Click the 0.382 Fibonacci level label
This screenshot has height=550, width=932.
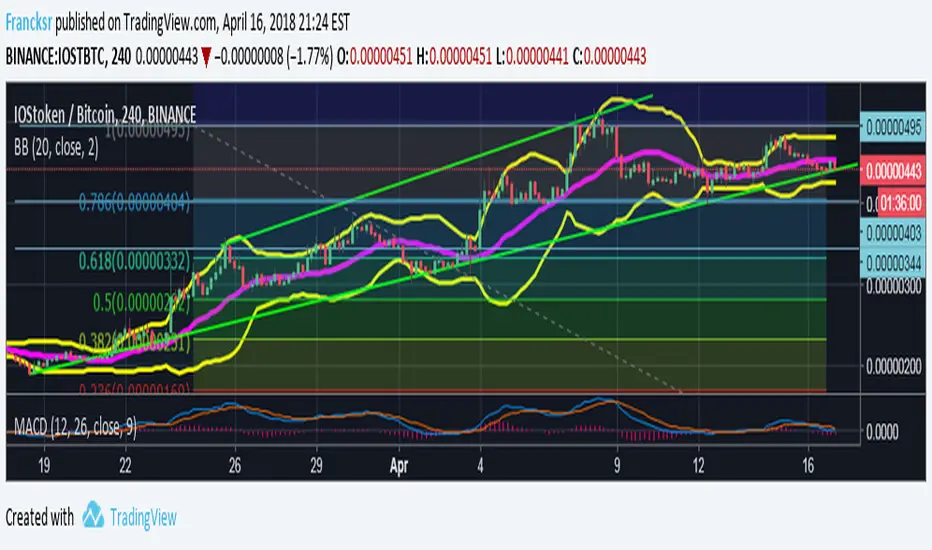point(134,342)
